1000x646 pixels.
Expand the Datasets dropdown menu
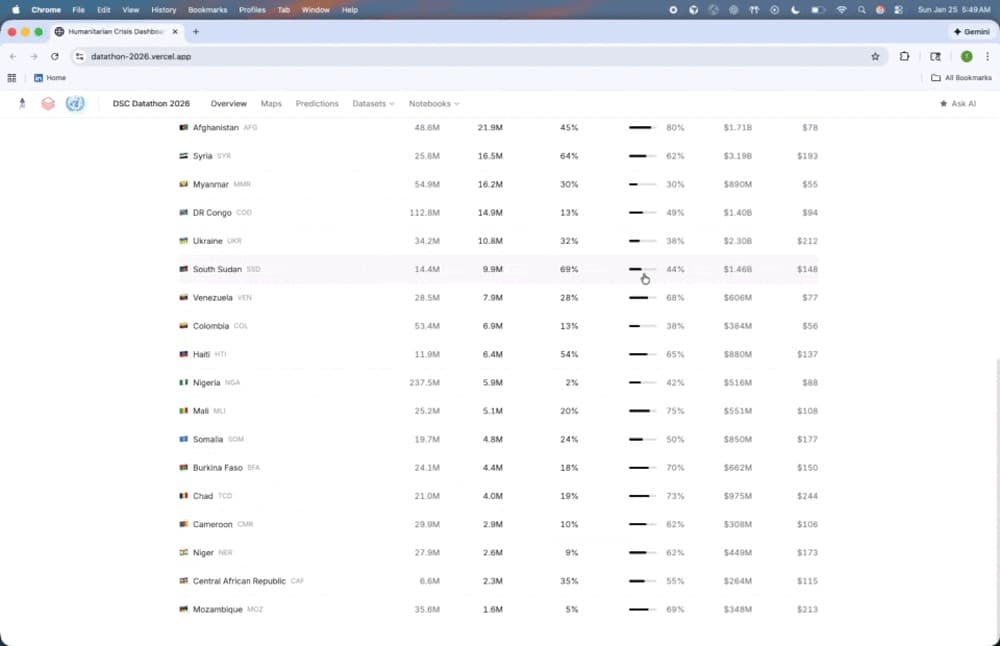click(373, 103)
